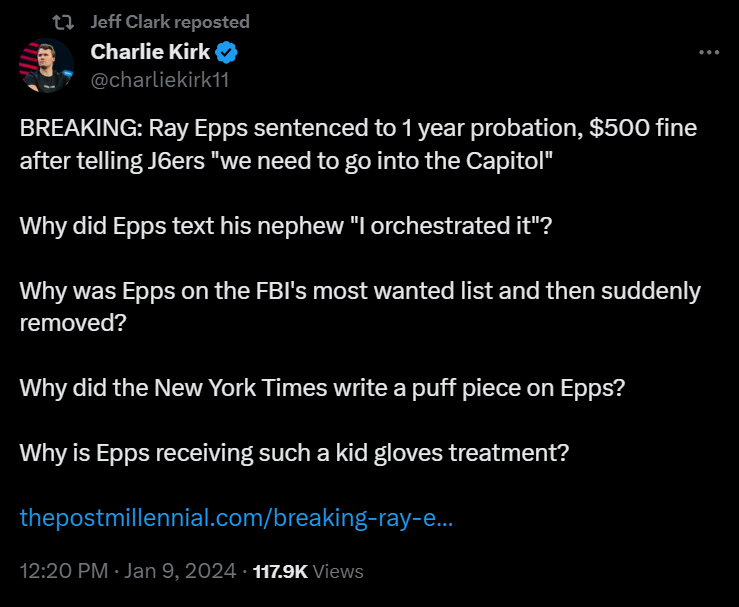Image resolution: width=739 pixels, height=607 pixels.
Task: Select the 'I orchestrated it' question text
Action: (286, 226)
